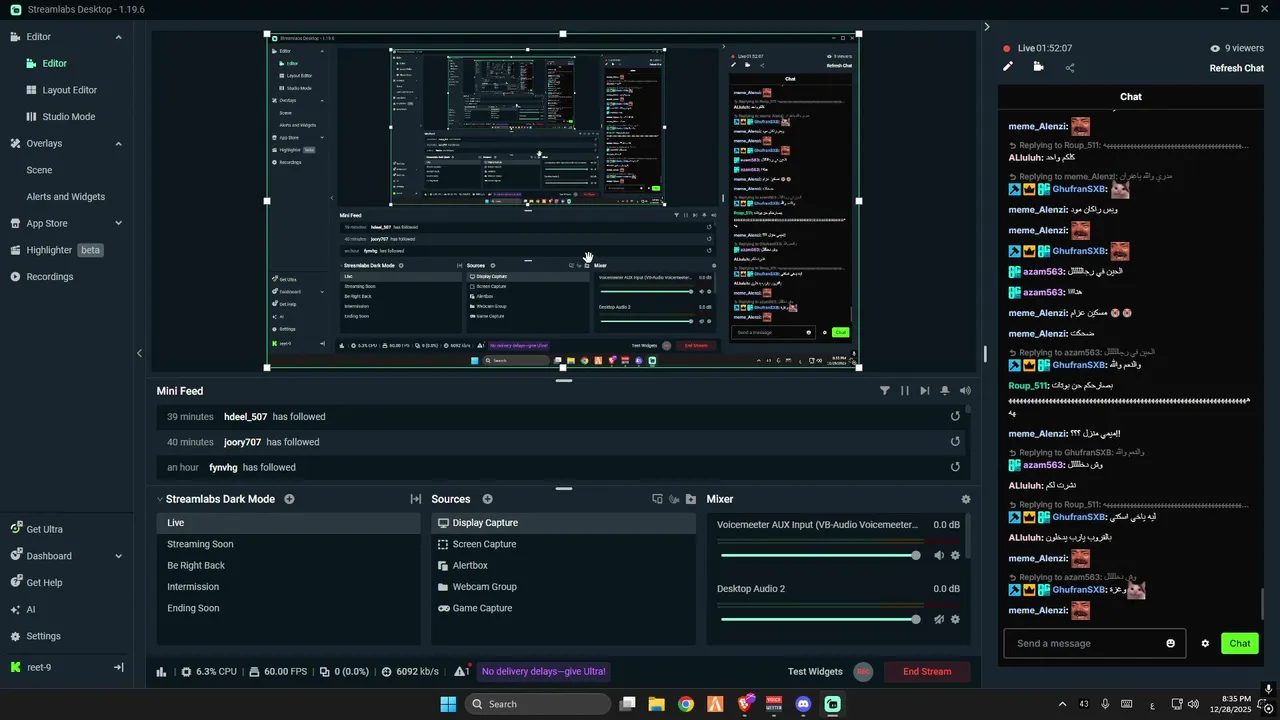Viewport: 1280px width, 720px height.
Task: Select the Streaming Soon scene
Action: pyautogui.click(x=288, y=544)
